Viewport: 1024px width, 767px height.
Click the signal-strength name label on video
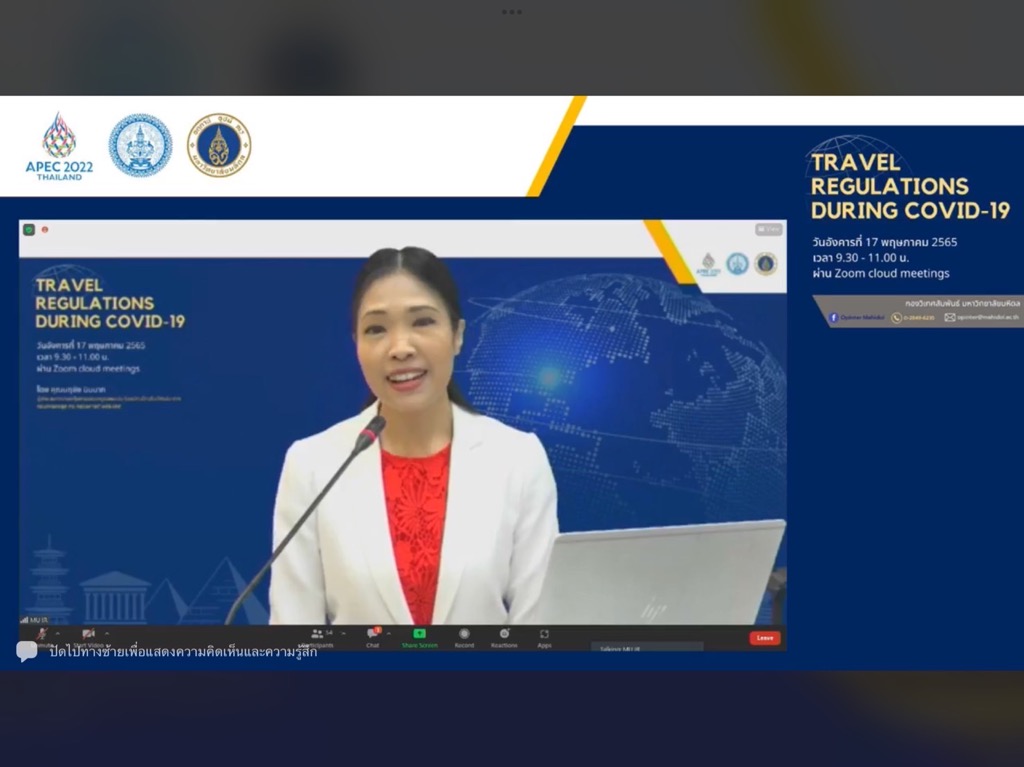34,619
